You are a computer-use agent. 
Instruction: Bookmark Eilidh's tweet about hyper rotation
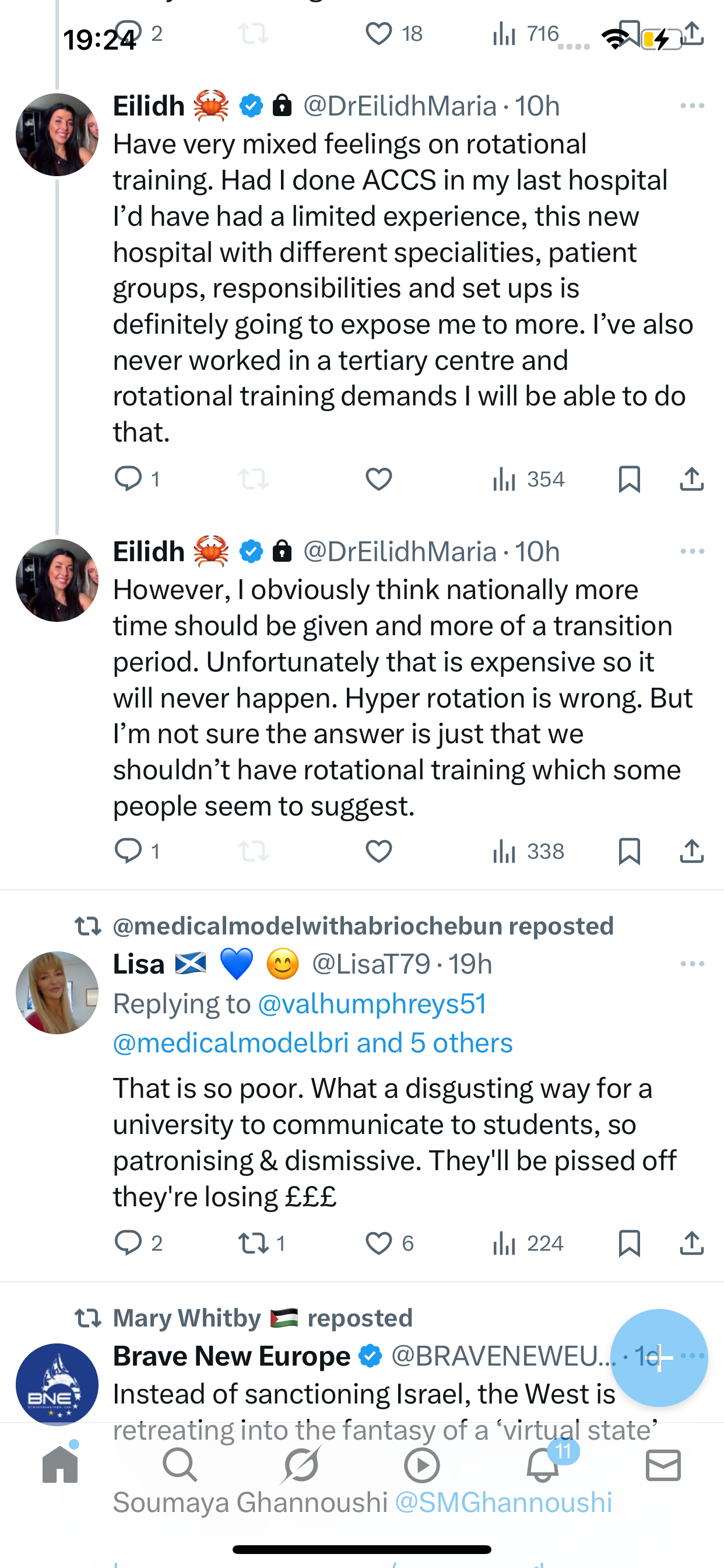628,851
